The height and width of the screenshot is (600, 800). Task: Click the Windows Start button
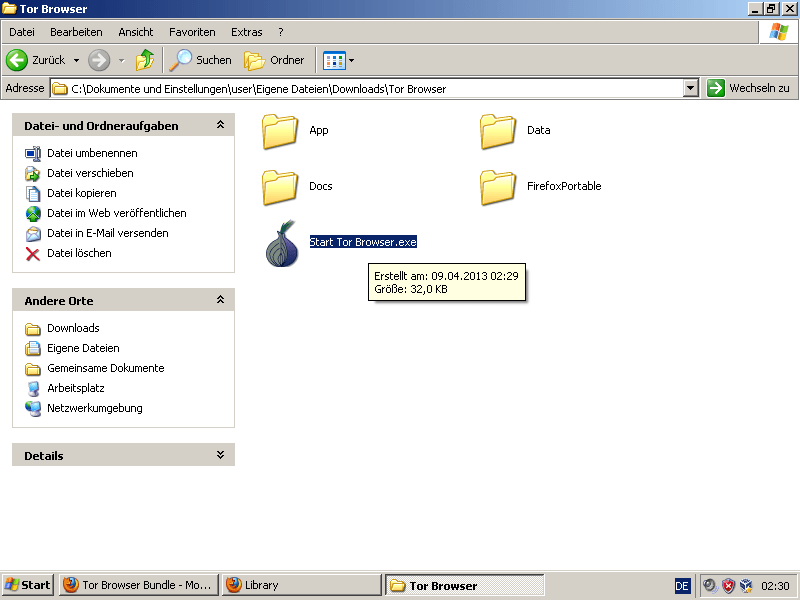28,585
